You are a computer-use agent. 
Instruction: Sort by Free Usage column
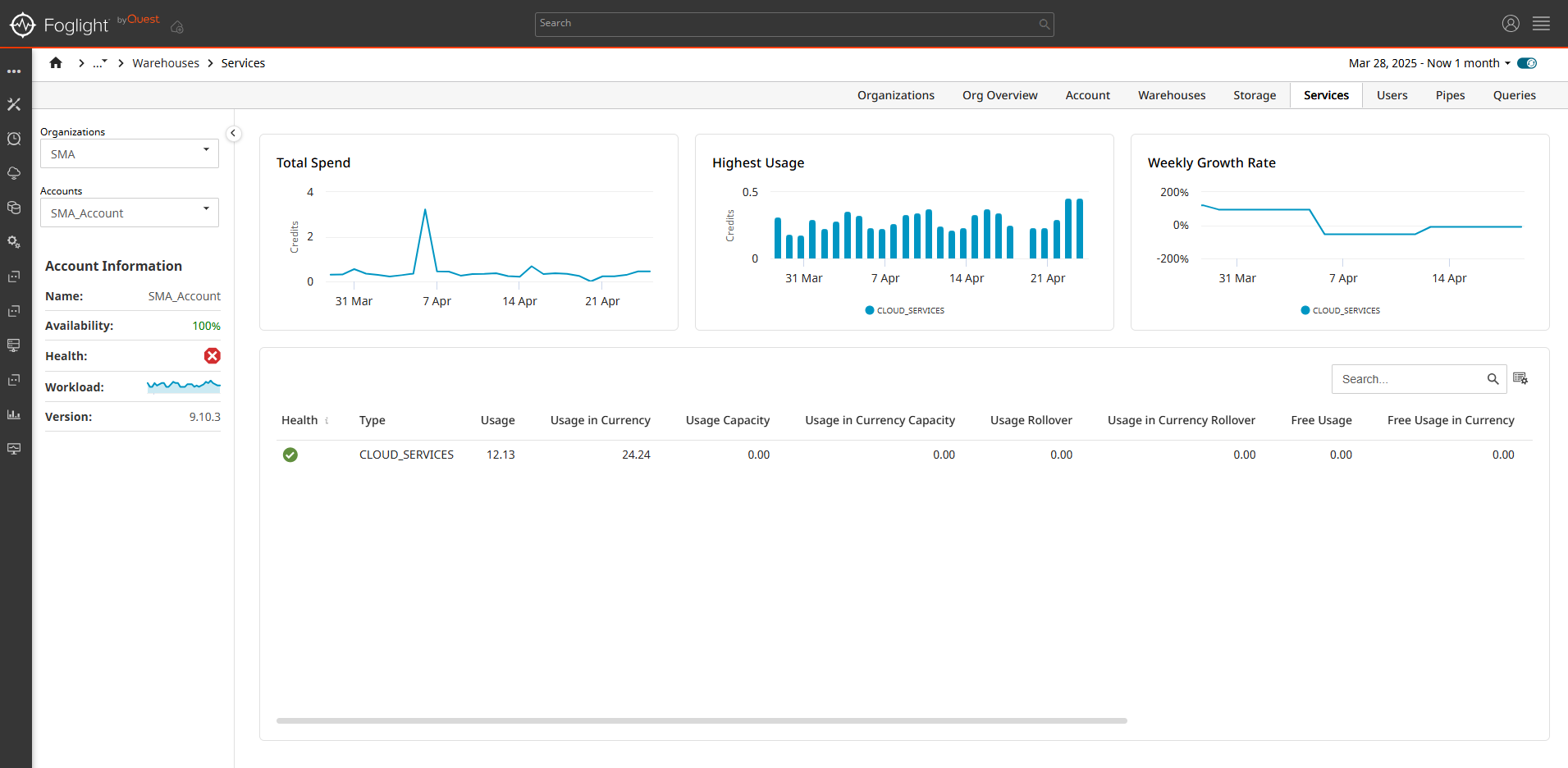coord(1322,420)
